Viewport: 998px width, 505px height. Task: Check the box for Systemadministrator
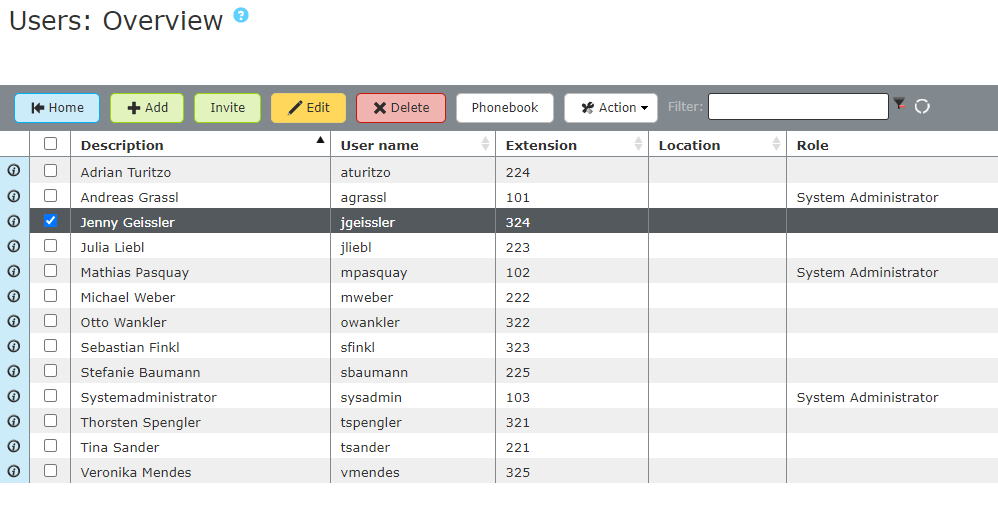[x=50, y=395]
